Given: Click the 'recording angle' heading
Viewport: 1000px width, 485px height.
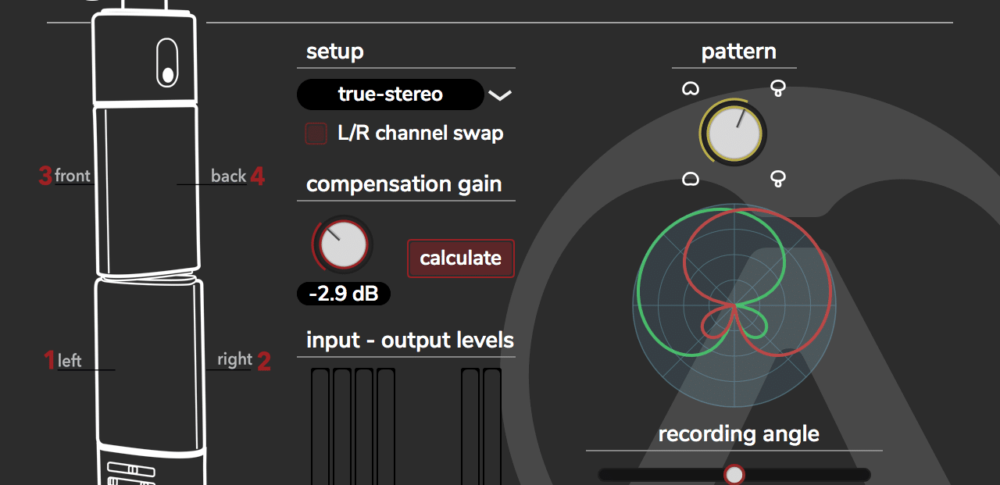Looking at the screenshot, I should coord(739,435).
